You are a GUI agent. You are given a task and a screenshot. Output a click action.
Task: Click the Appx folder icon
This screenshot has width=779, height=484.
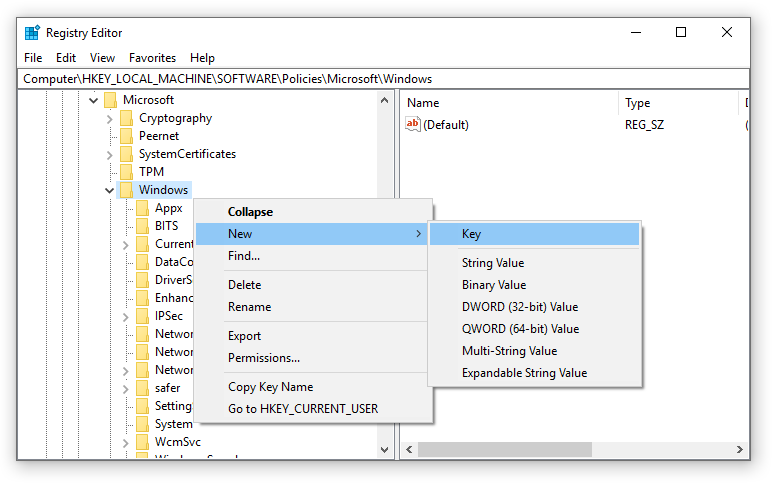tap(143, 208)
